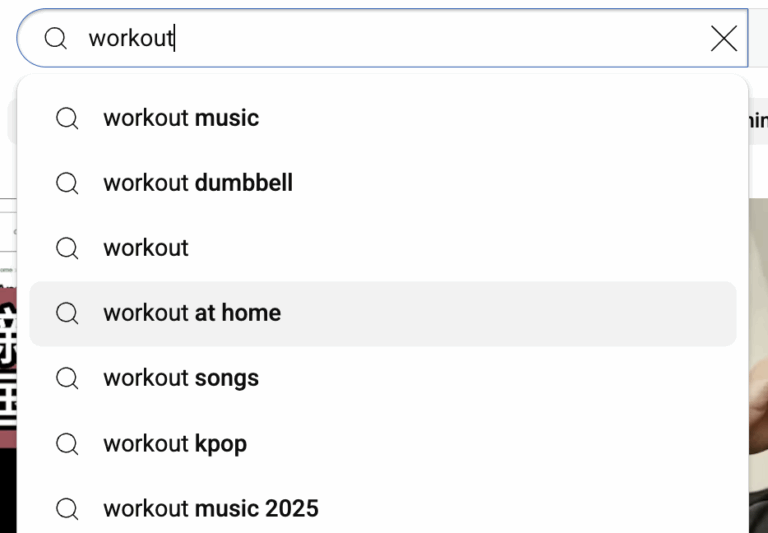Select the "workout music 2025" suggestion
The height and width of the screenshot is (533, 768).
tap(211, 508)
